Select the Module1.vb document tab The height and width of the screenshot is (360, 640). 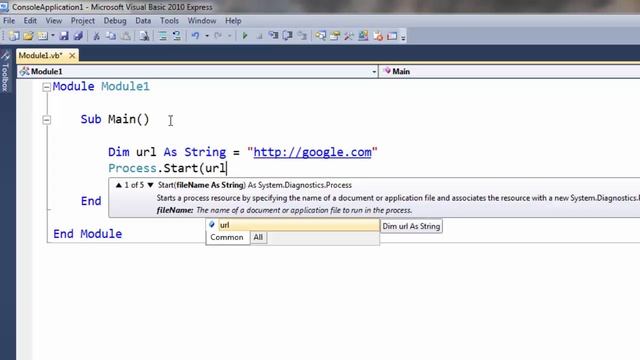click(x=41, y=55)
